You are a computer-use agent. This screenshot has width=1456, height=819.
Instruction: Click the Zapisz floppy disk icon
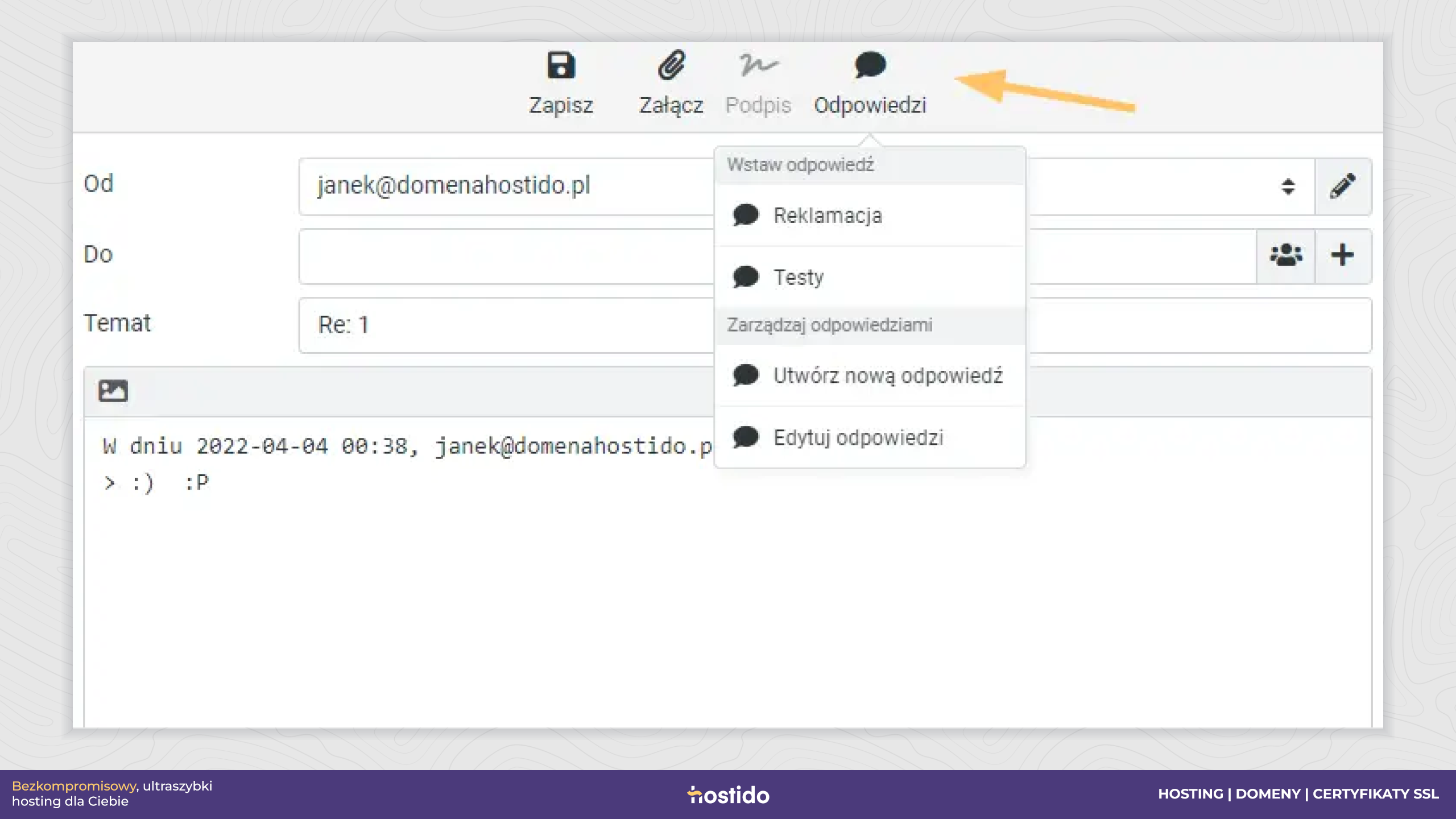tap(561, 65)
